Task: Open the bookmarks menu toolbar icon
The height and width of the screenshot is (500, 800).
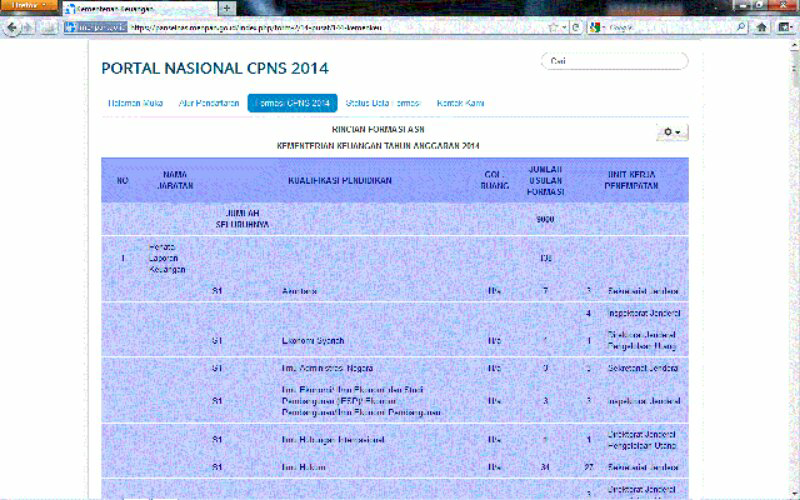Action: [x=785, y=27]
